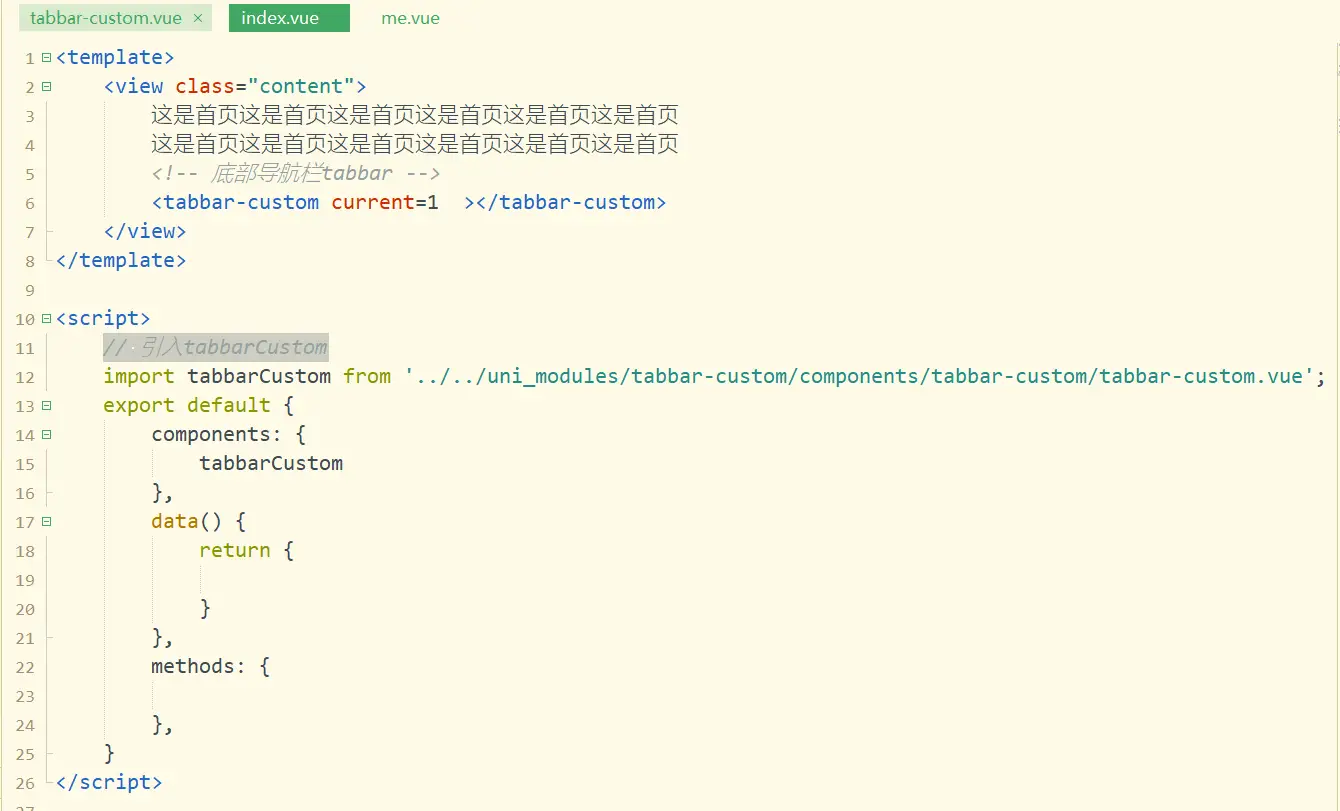
Task: Click the import path string ending in tabbar-custom.vue
Action: pos(859,376)
